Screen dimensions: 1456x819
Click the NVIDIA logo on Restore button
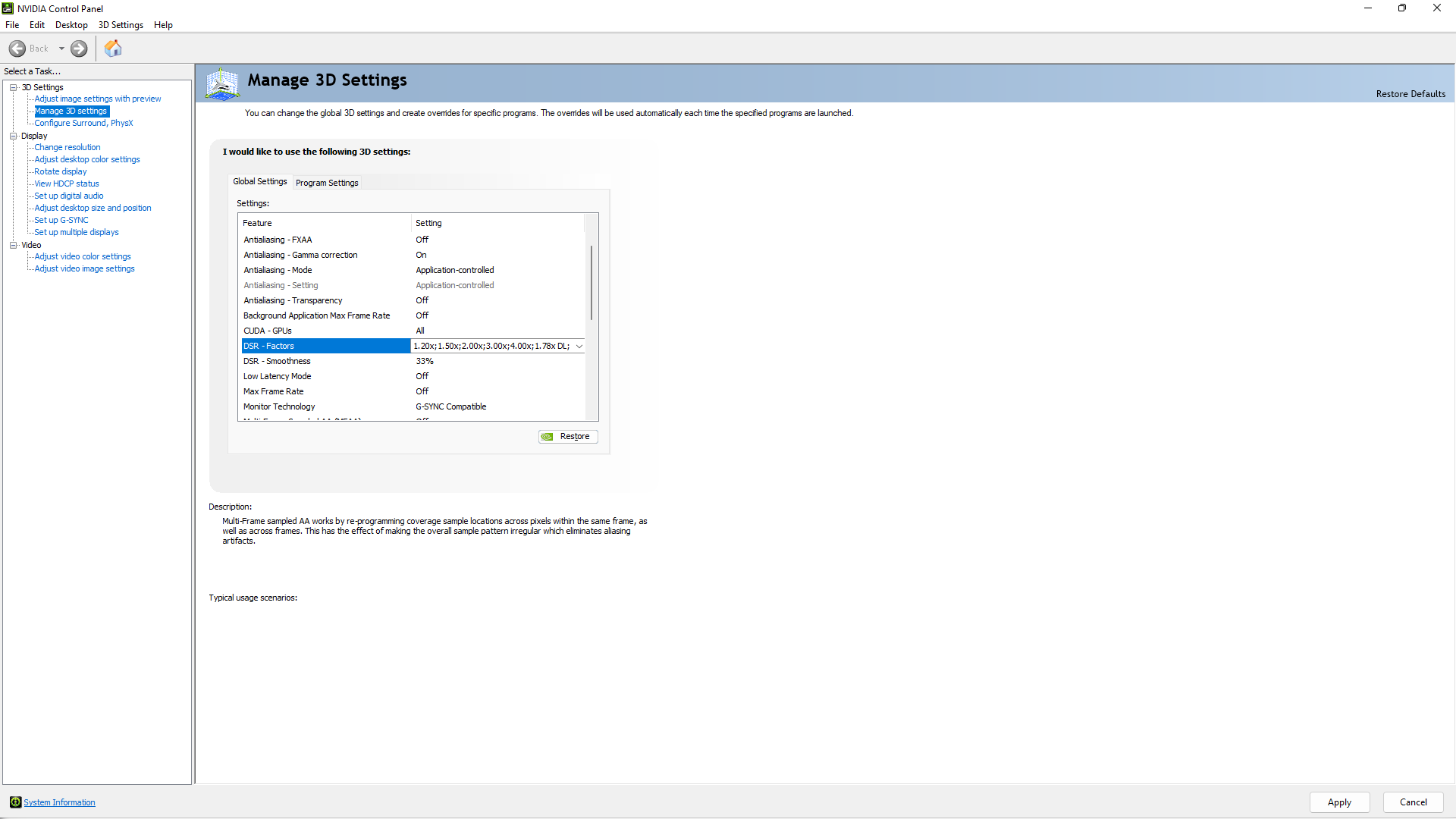[548, 437]
